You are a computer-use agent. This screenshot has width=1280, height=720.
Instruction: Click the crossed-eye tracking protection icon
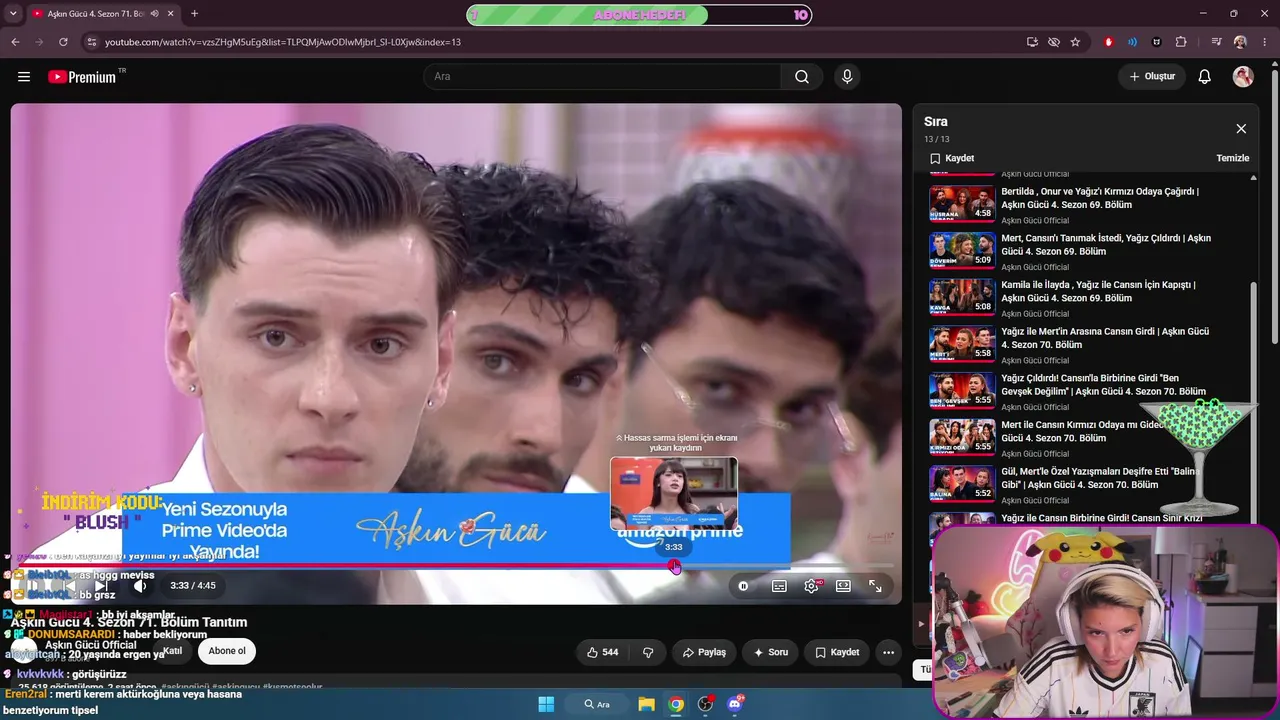click(x=1054, y=42)
